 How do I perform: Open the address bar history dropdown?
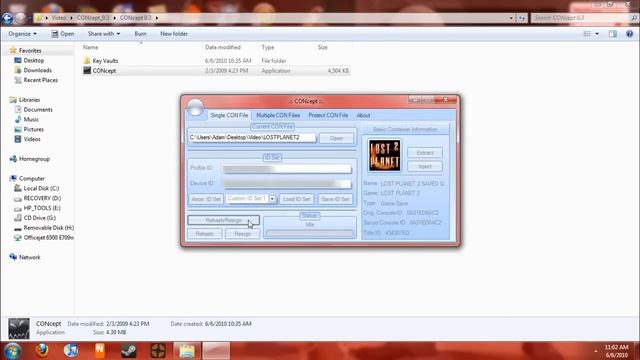point(511,18)
